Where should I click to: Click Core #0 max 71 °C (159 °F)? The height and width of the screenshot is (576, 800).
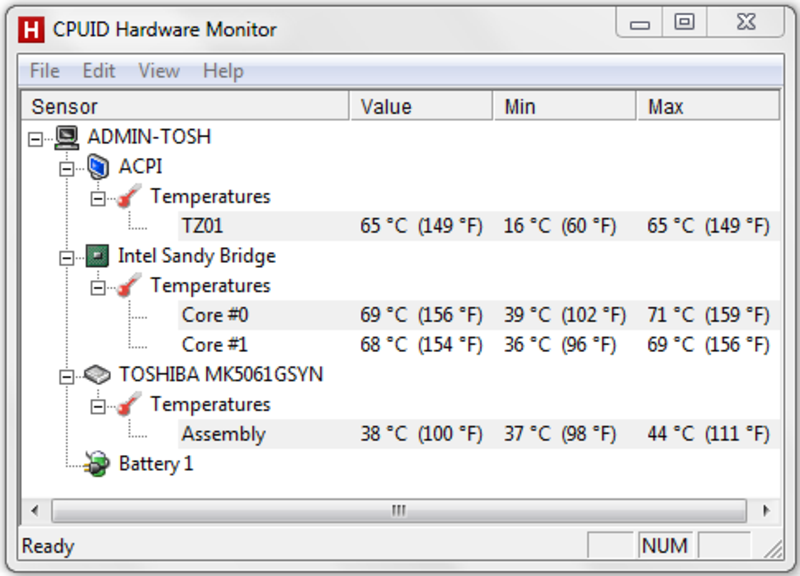(709, 315)
